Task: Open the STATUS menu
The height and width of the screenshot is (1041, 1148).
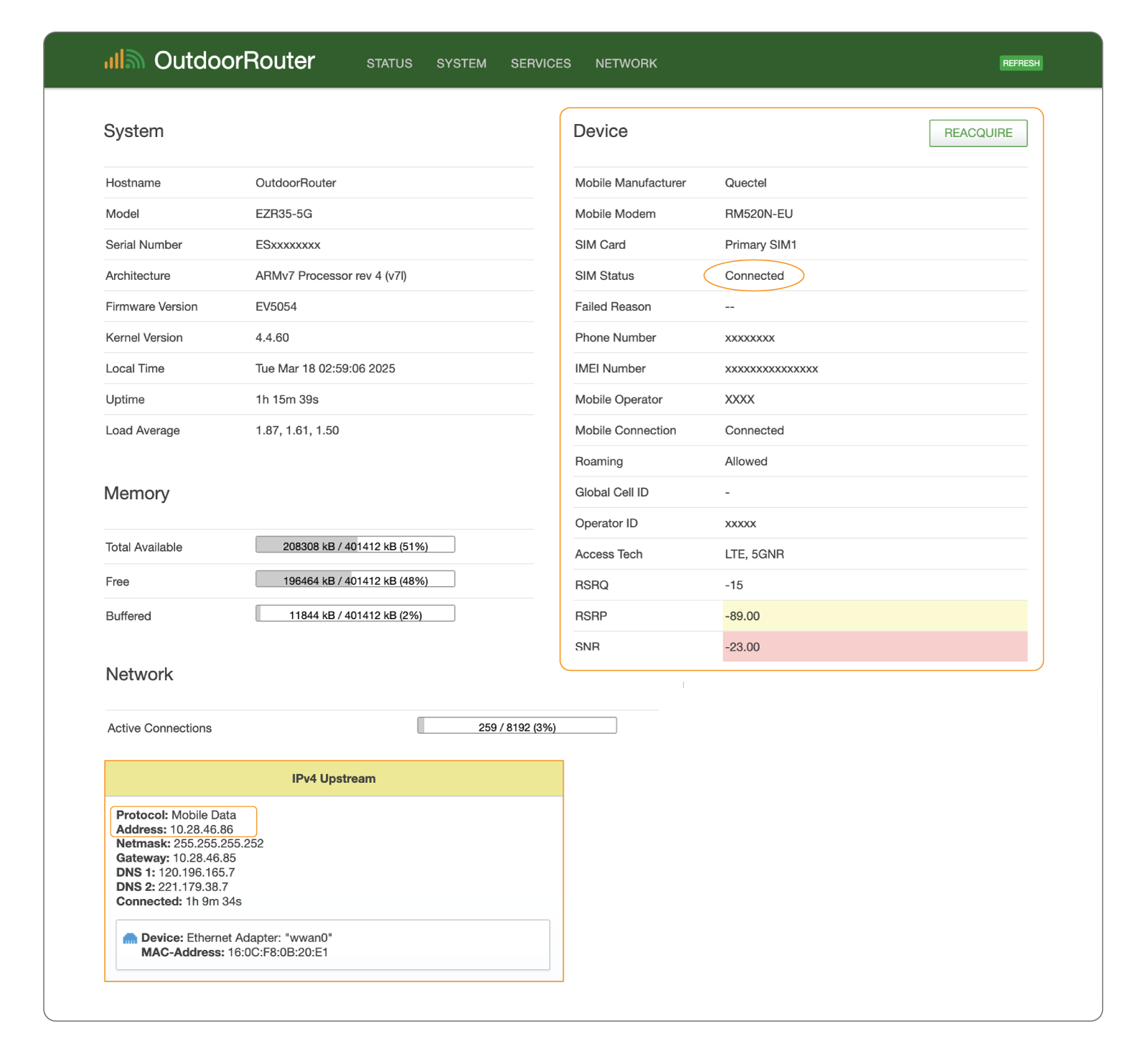Action: [x=389, y=63]
